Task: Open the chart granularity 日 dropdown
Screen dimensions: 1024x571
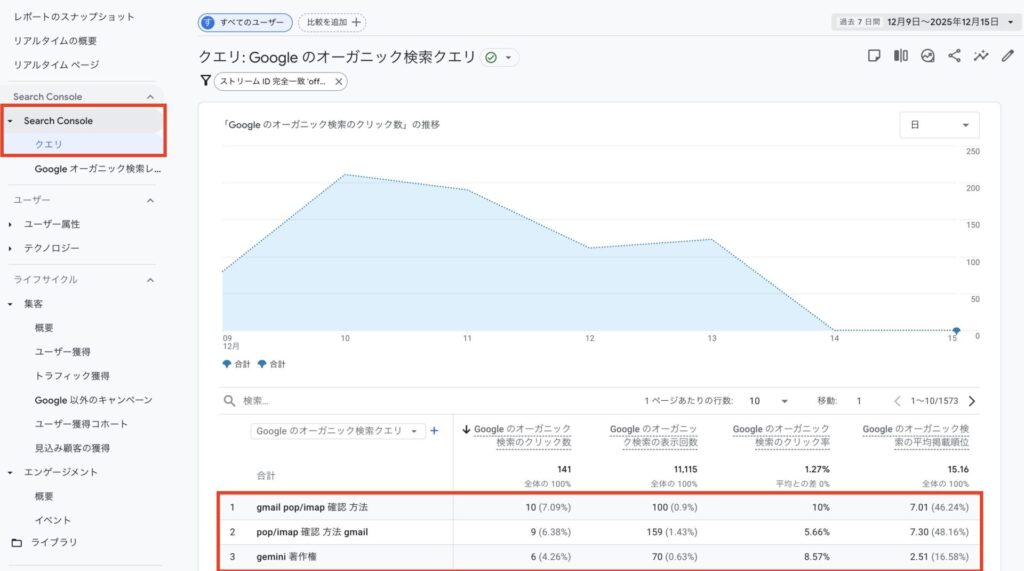Action: pyautogui.click(x=939, y=125)
